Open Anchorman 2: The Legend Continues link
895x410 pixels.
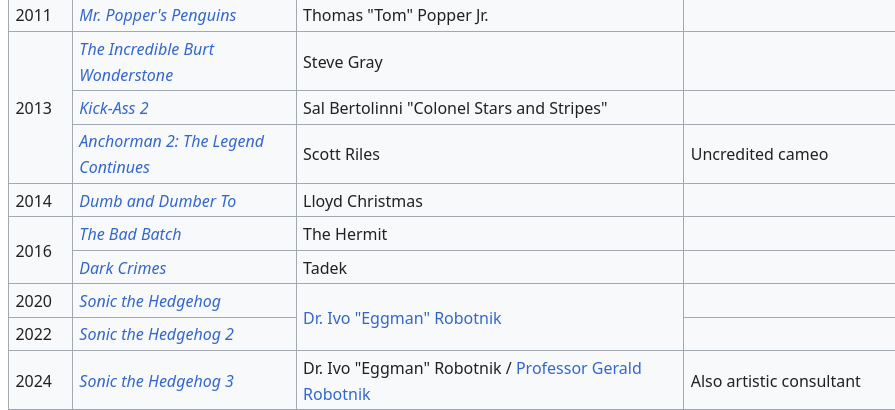[171, 154]
